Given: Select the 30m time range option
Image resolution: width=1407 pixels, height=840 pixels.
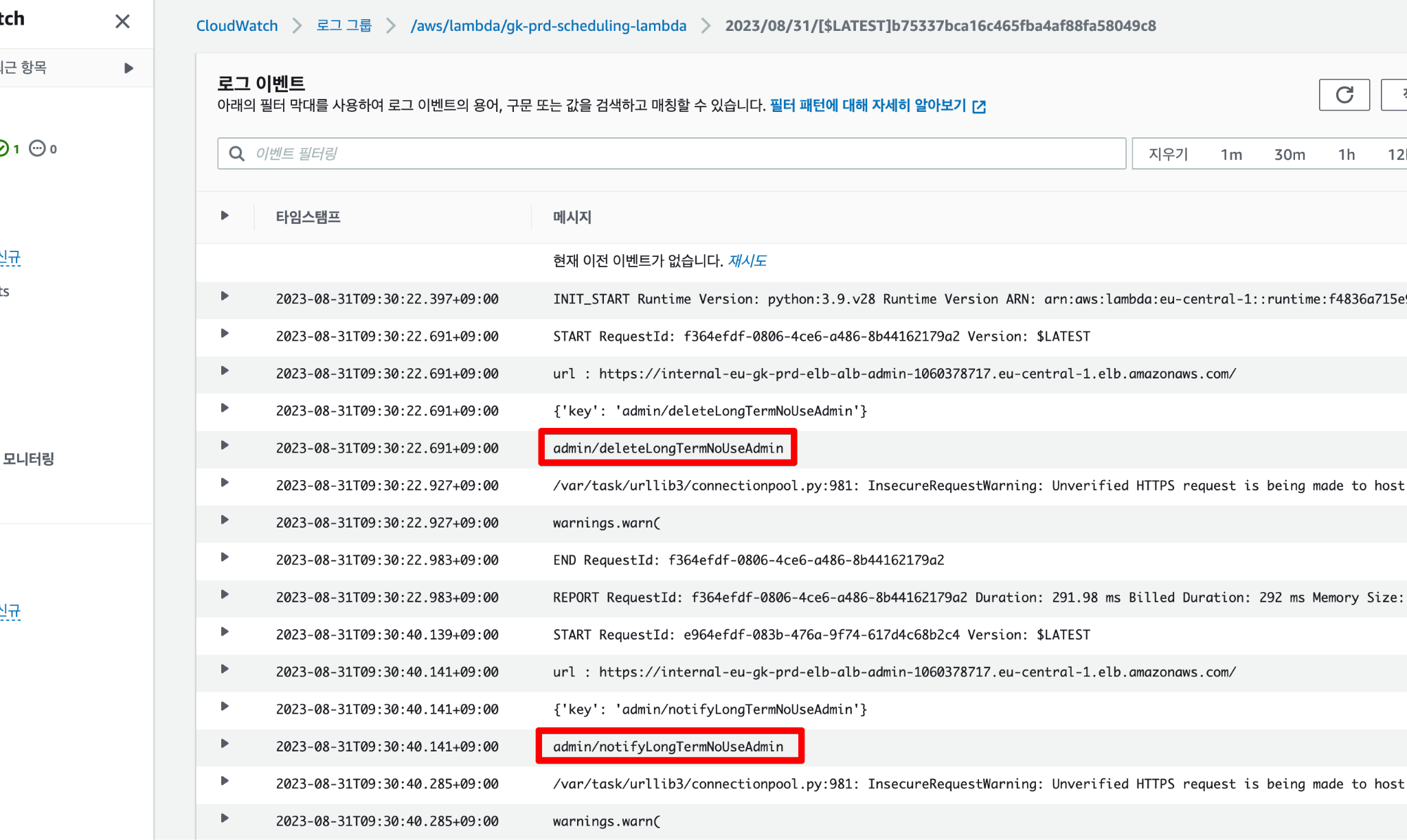Looking at the screenshot, I should click(x=1290, y=155).
